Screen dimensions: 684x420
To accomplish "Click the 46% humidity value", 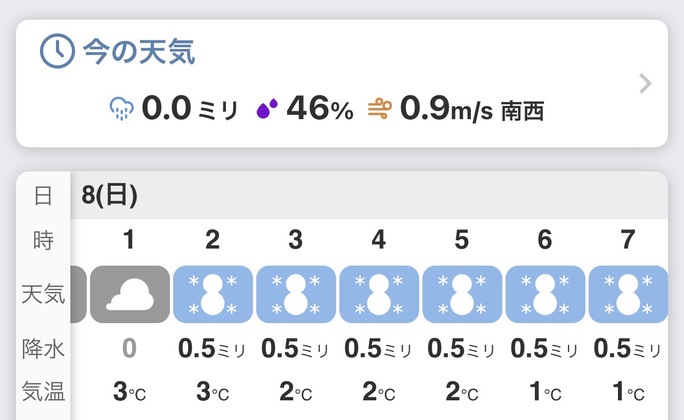I will point(320,109).
